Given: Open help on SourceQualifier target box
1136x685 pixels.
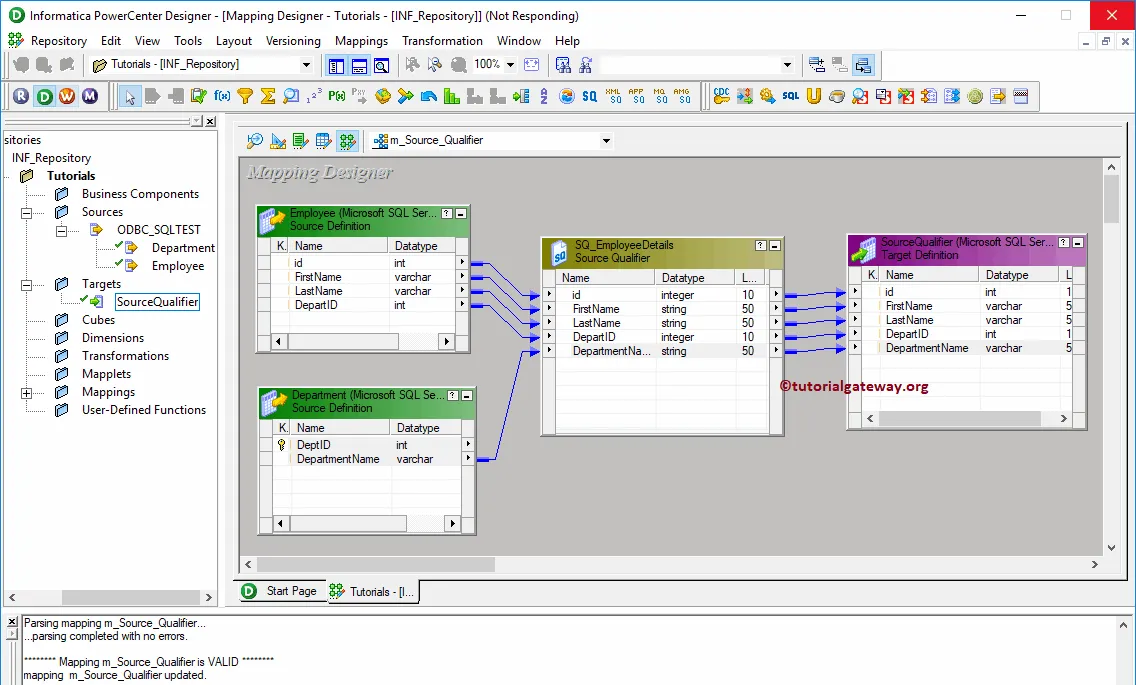Looking at the screenshot, I should pyautogui.click(x=1064, y=243).
